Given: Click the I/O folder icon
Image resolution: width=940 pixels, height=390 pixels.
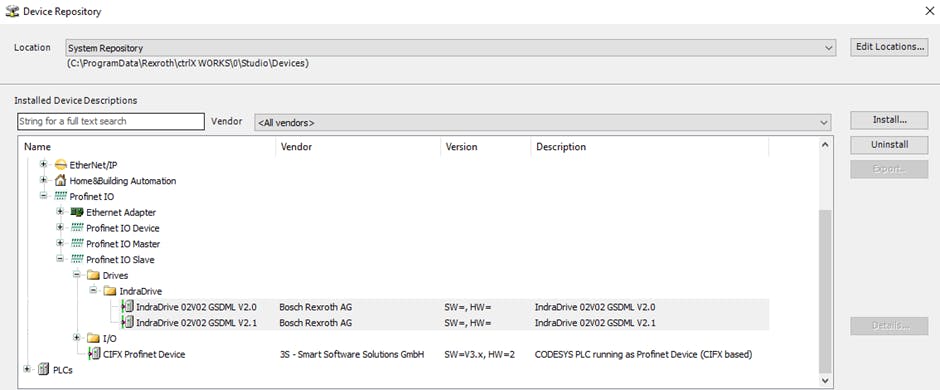Looking at the screenshot, I should (93, 338).
